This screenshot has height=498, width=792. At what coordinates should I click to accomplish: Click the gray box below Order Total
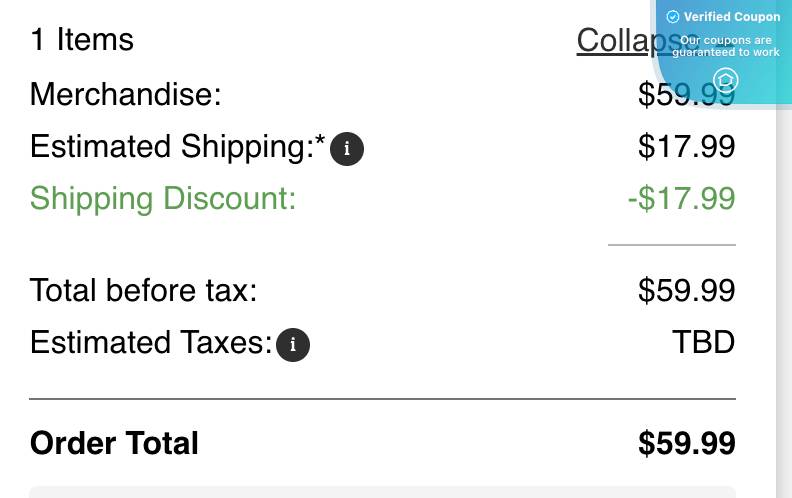(x=382, y=492)
